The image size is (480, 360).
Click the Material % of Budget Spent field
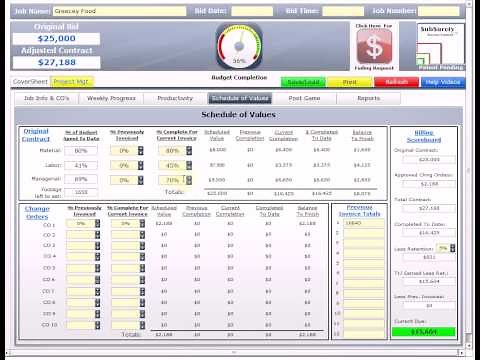click(81, 151)
